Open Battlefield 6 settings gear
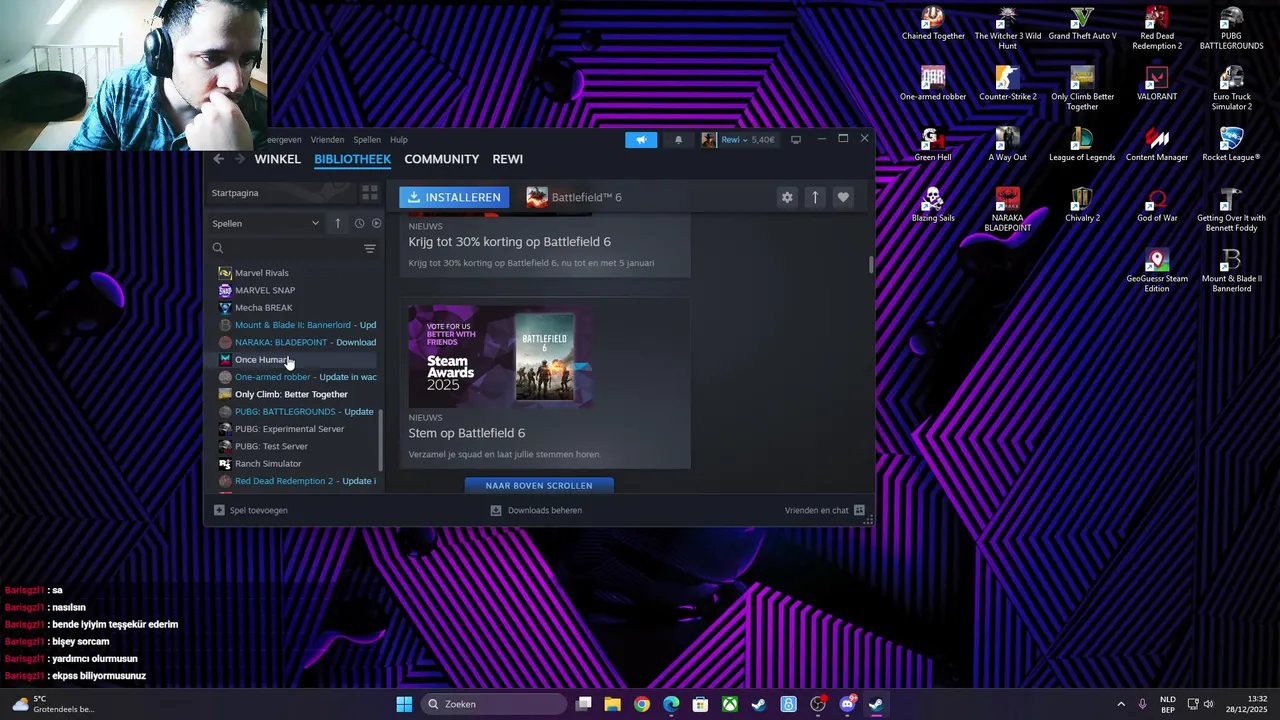 click(x=787, y=197)
